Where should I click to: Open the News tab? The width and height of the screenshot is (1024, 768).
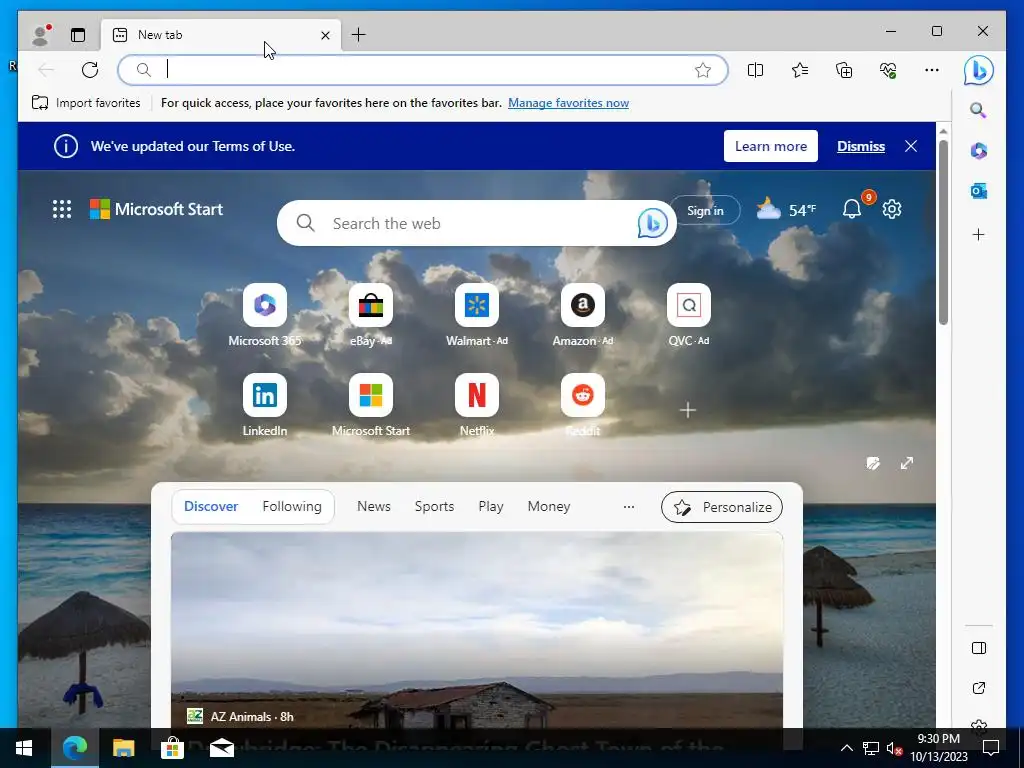374,506
